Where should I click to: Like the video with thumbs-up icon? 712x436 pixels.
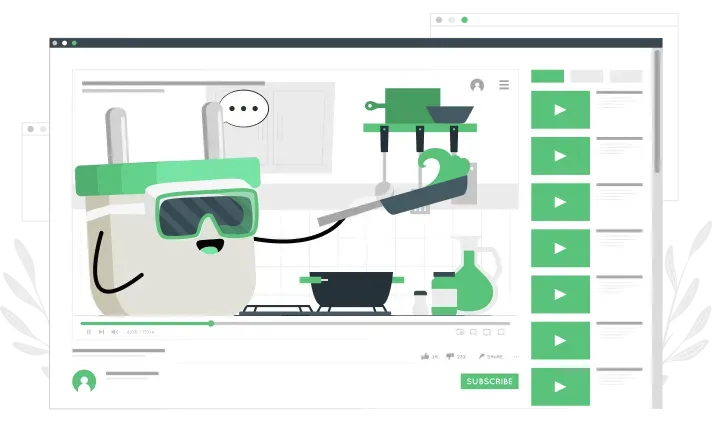coord(425,357)
